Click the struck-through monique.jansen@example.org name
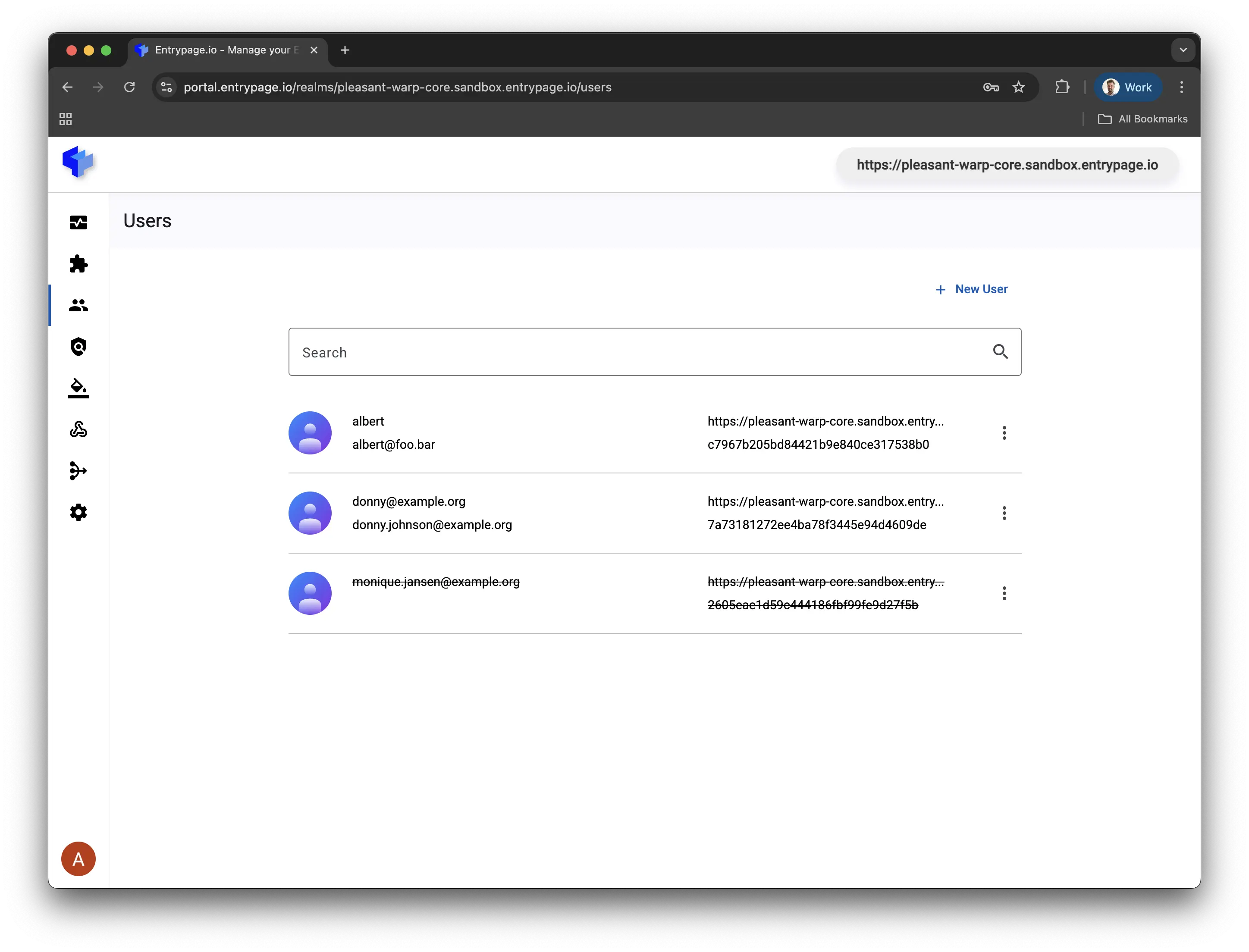 [436, 582]
